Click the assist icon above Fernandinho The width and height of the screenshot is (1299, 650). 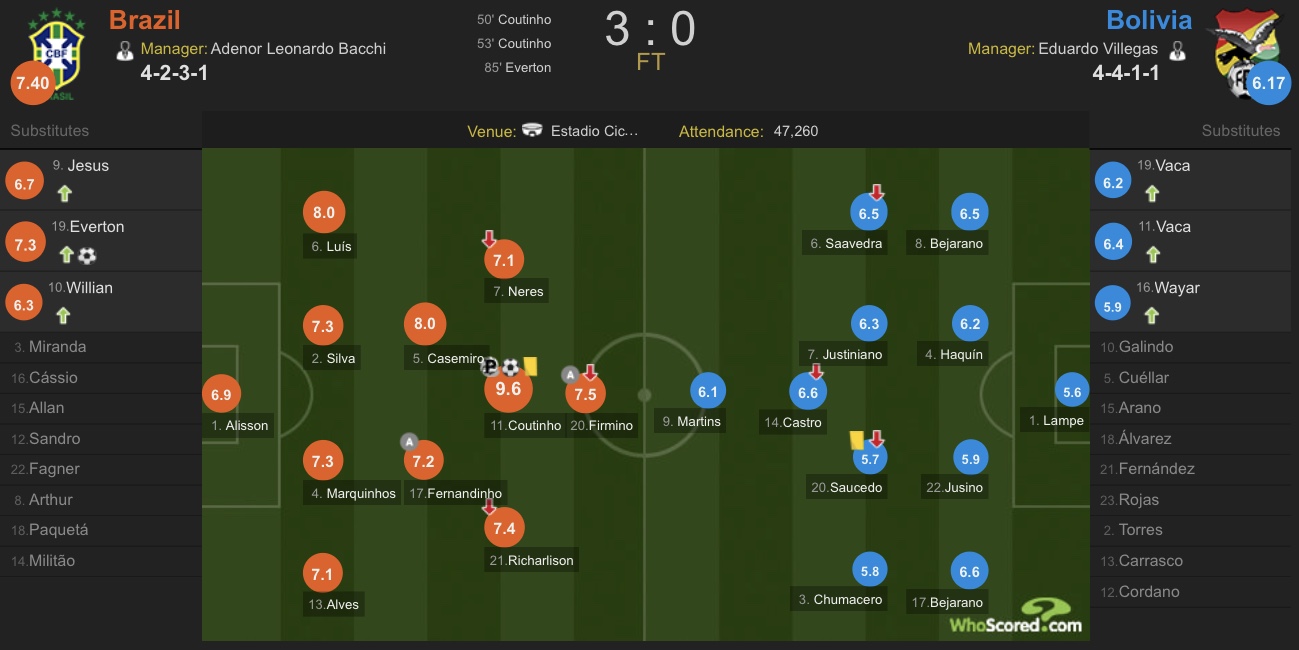(408, 441)
